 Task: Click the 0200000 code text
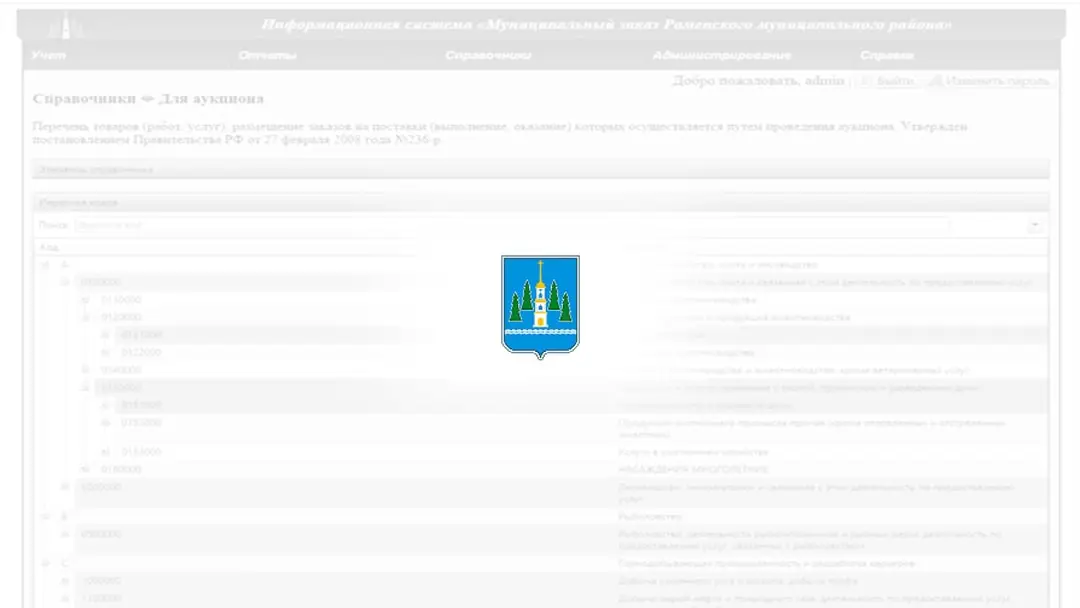101,487
